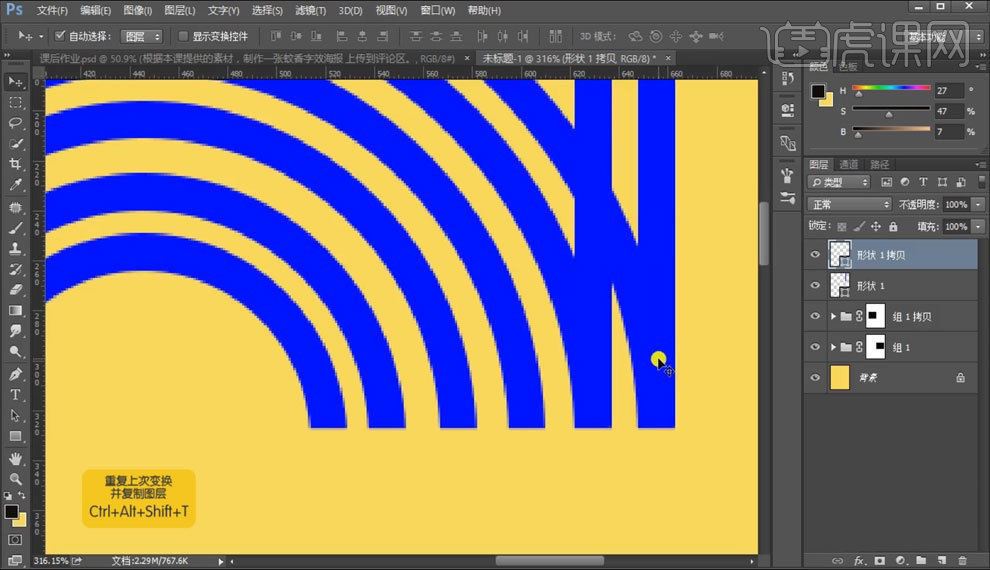Click the foreground color swatch in toolbar
Screen dimensions: 990x570
coord(11,512)
